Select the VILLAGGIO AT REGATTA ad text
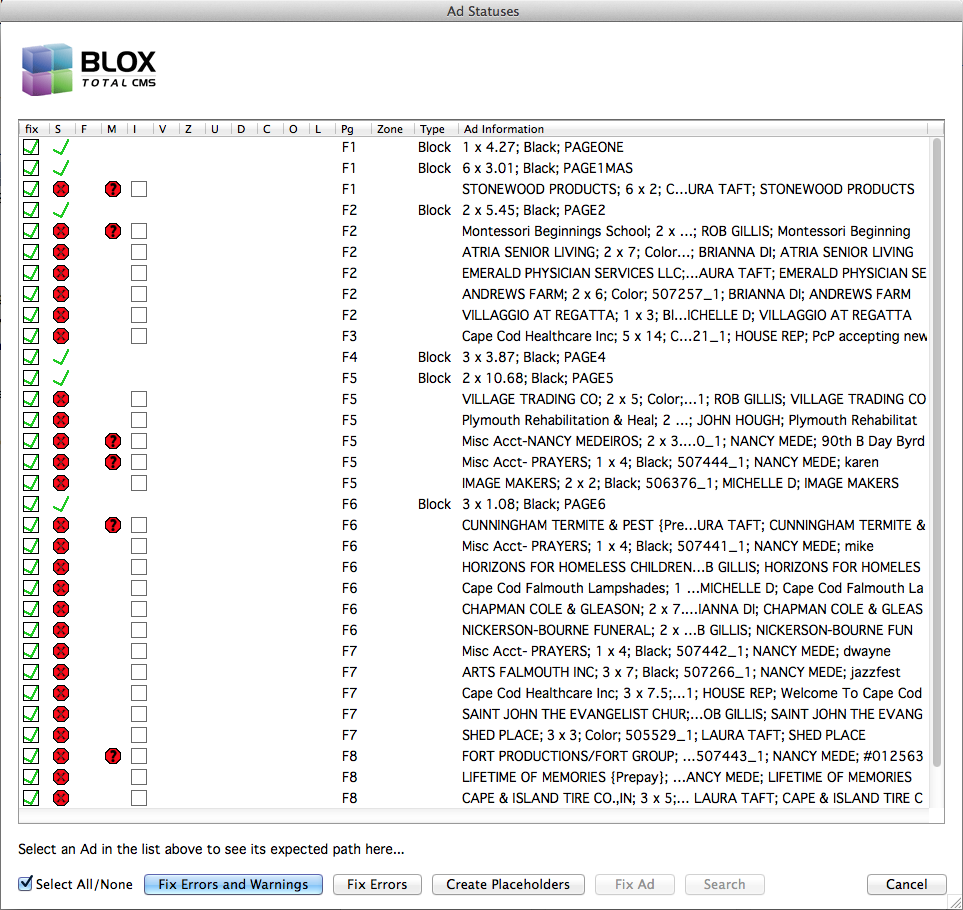This screenshot has height=910, width=963. click(x=687, y=316)
